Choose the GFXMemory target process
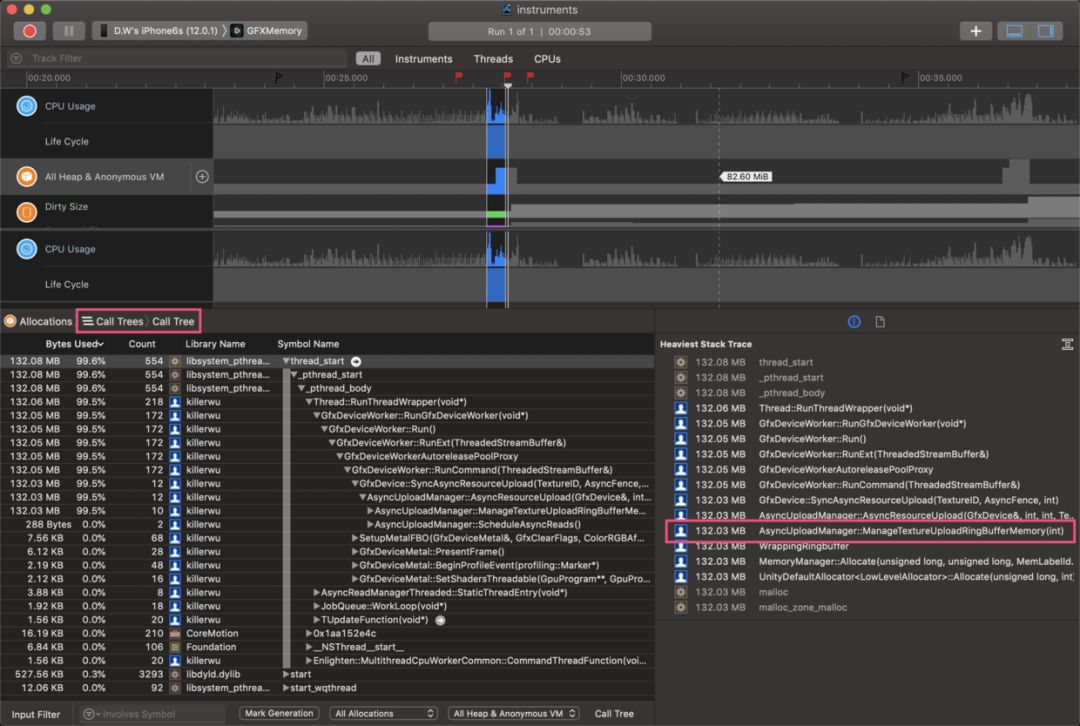This screenshot has width=1080, height=726. 268,31
